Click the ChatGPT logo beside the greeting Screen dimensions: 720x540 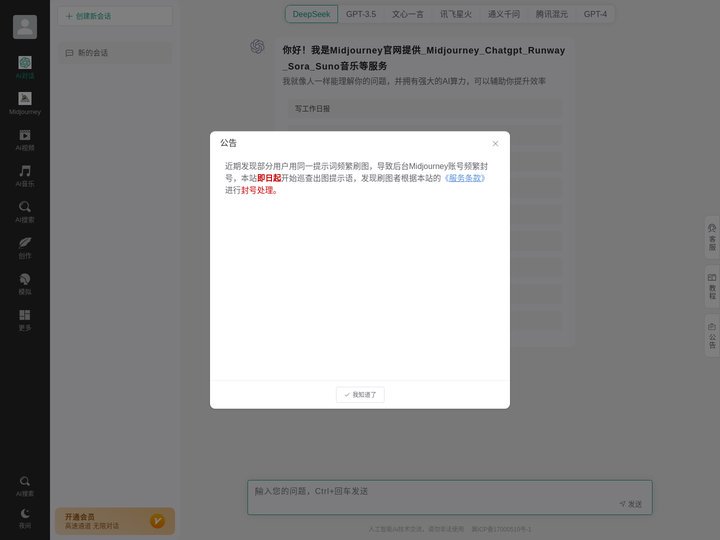click(257, 46)
